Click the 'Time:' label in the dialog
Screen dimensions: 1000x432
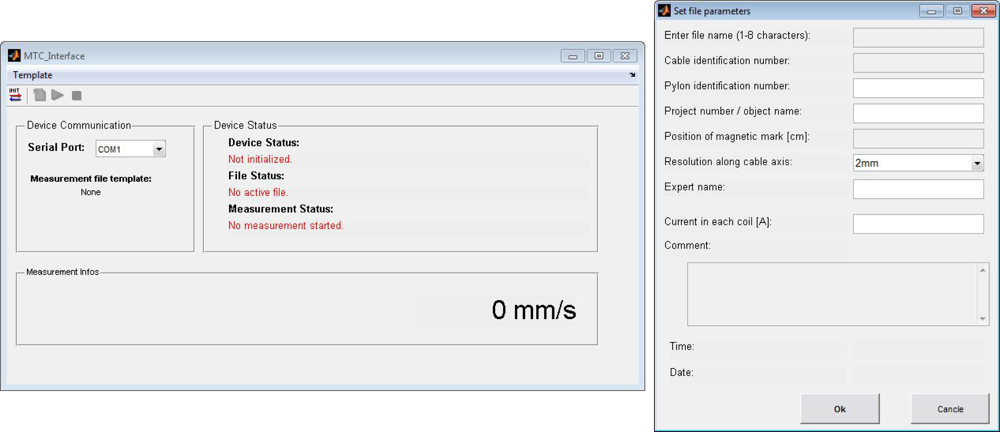(682, 347)
